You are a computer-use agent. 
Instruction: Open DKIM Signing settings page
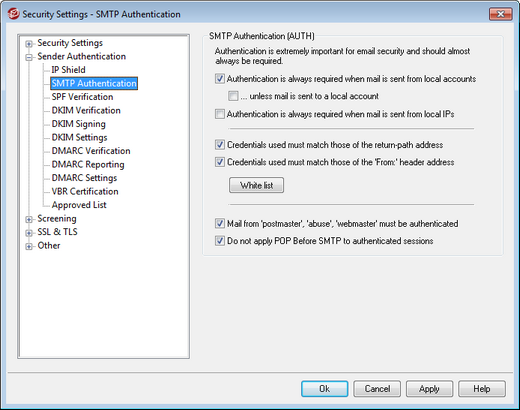pos(79,124)
